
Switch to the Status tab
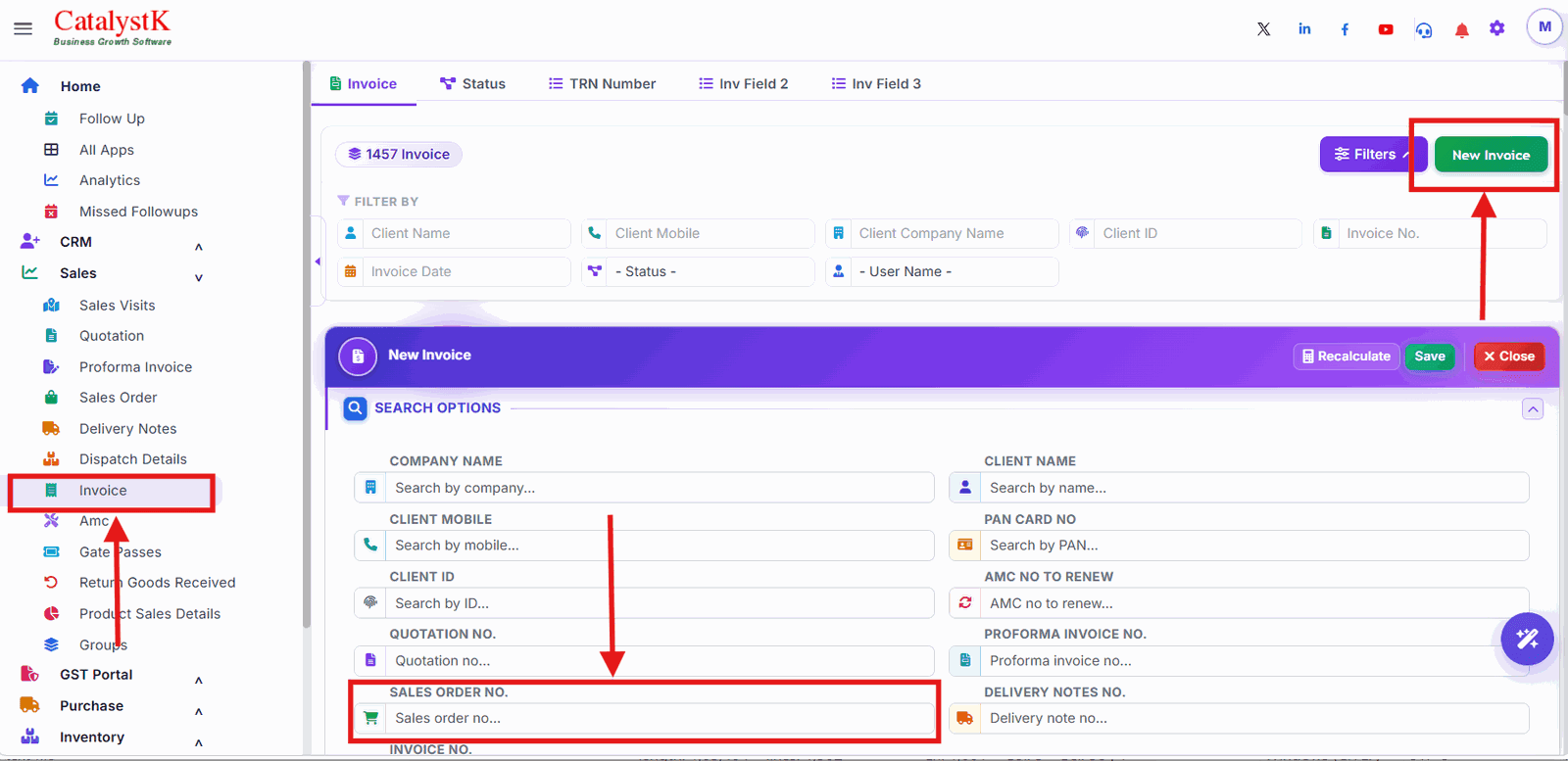point(472,84)
